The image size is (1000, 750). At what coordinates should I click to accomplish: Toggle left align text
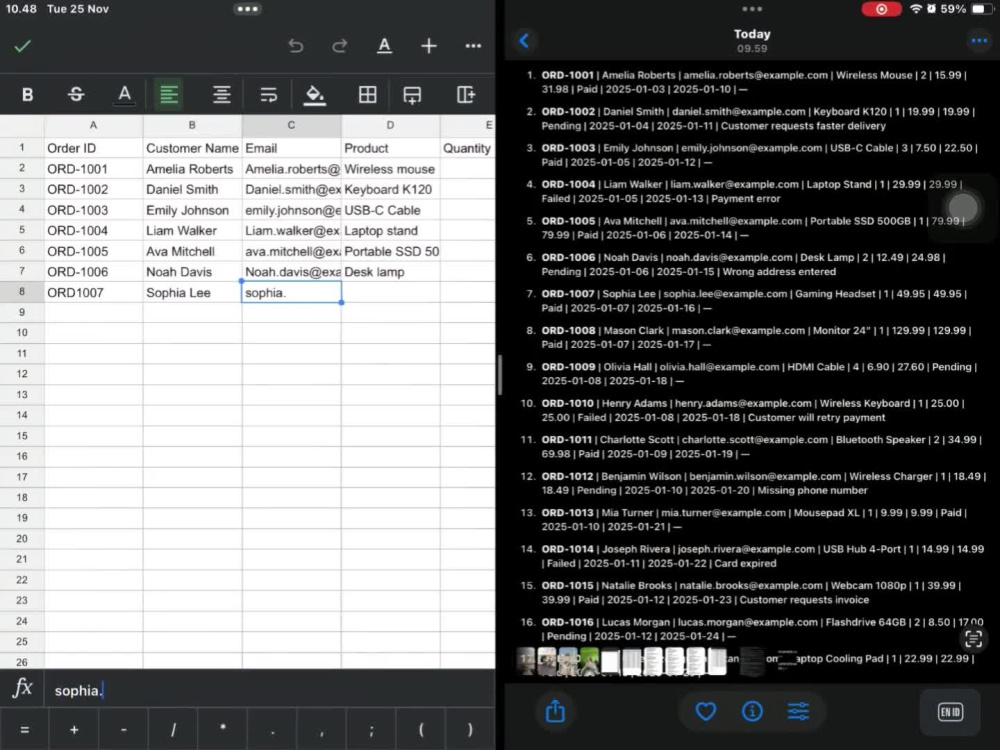click(169, 95)
